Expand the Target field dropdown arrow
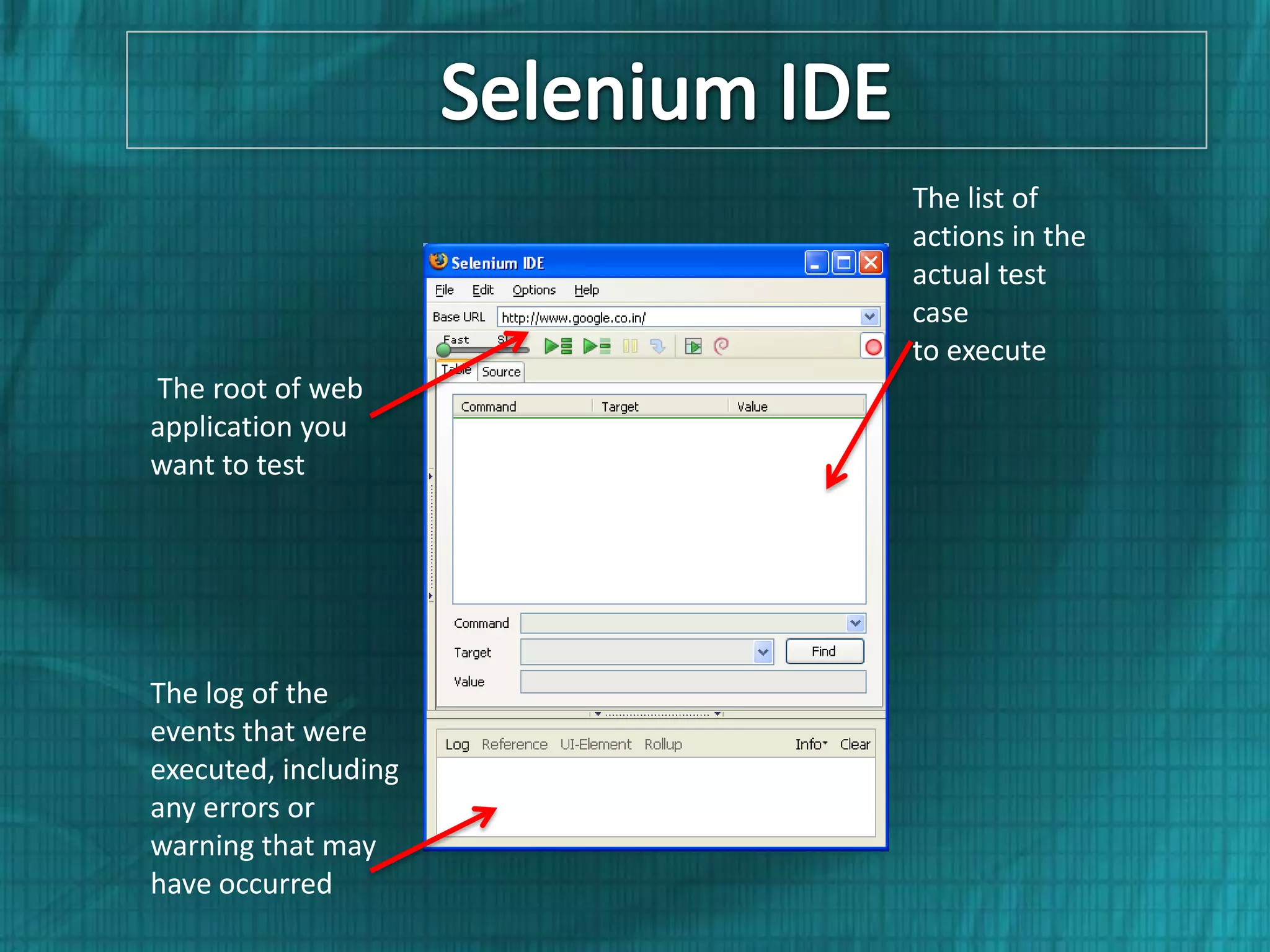This screenshot has width=1270, height=952. tap(763, 652)
